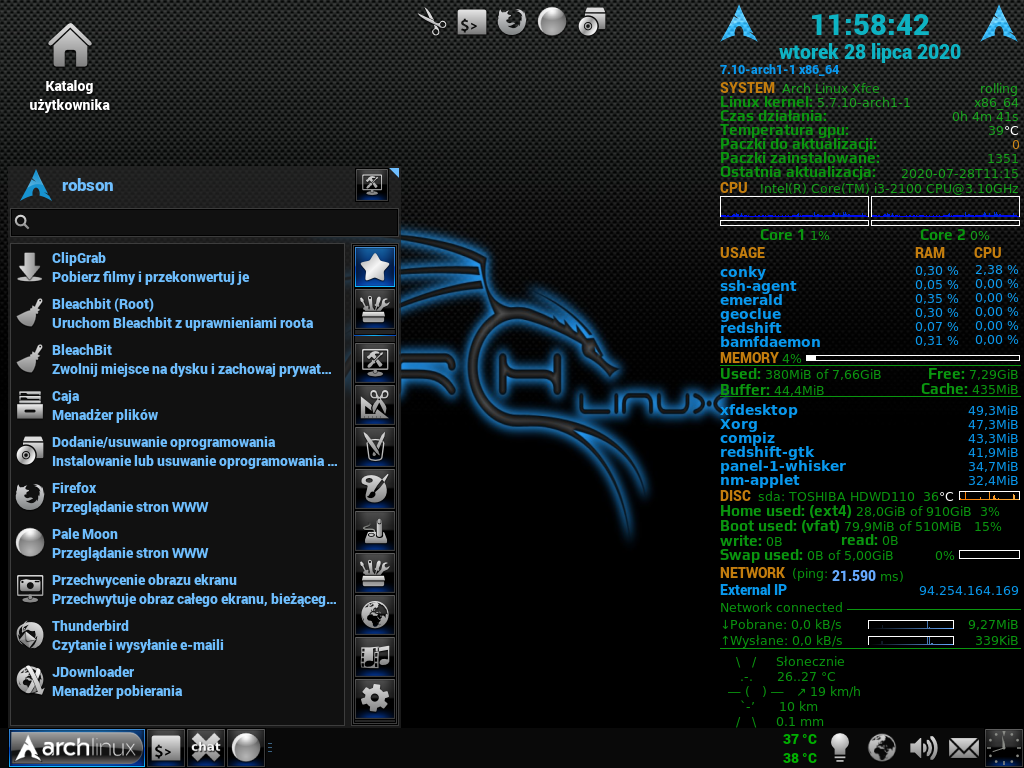Click the search field in Whisker menu
The width and height of the screenshot is (1024, 768).
[x=204, y=222]
